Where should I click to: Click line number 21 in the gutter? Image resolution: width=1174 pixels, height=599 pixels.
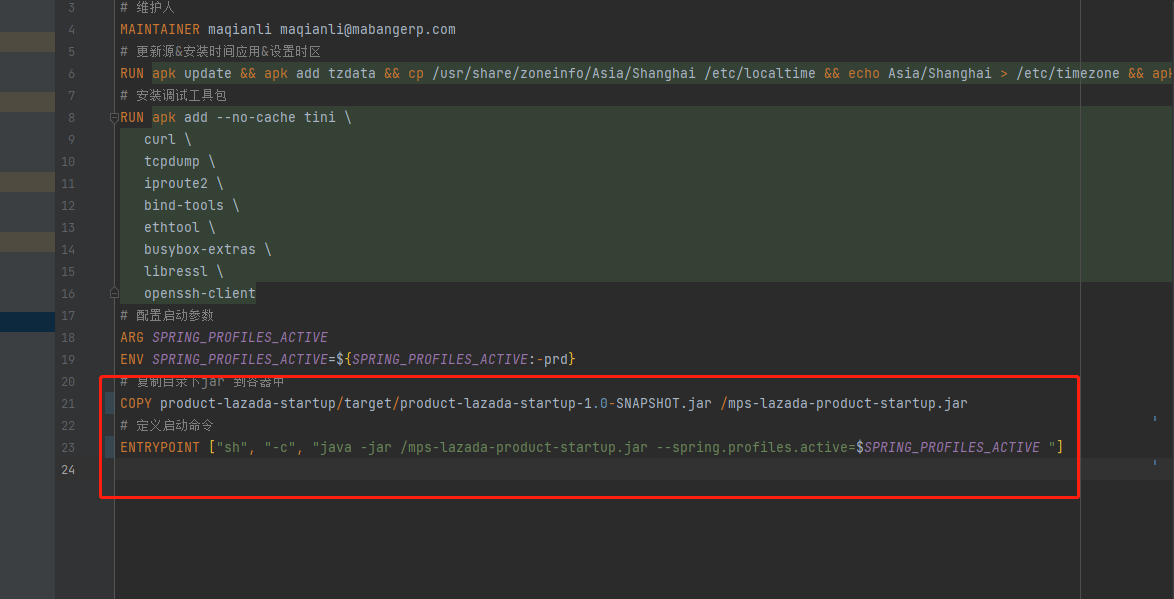pos(68,404)
